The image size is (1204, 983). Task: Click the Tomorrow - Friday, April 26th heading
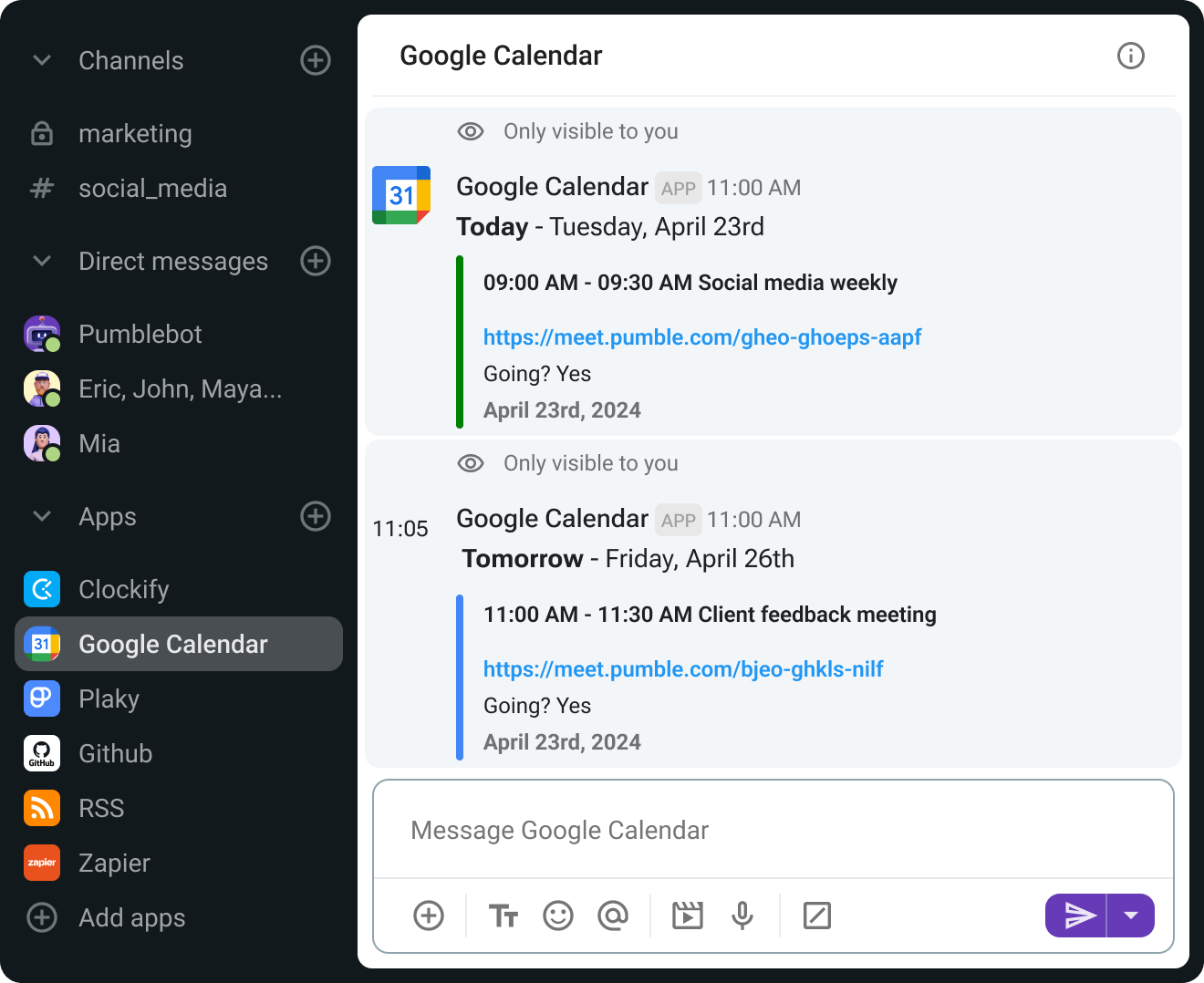click(x=628, y=559)
